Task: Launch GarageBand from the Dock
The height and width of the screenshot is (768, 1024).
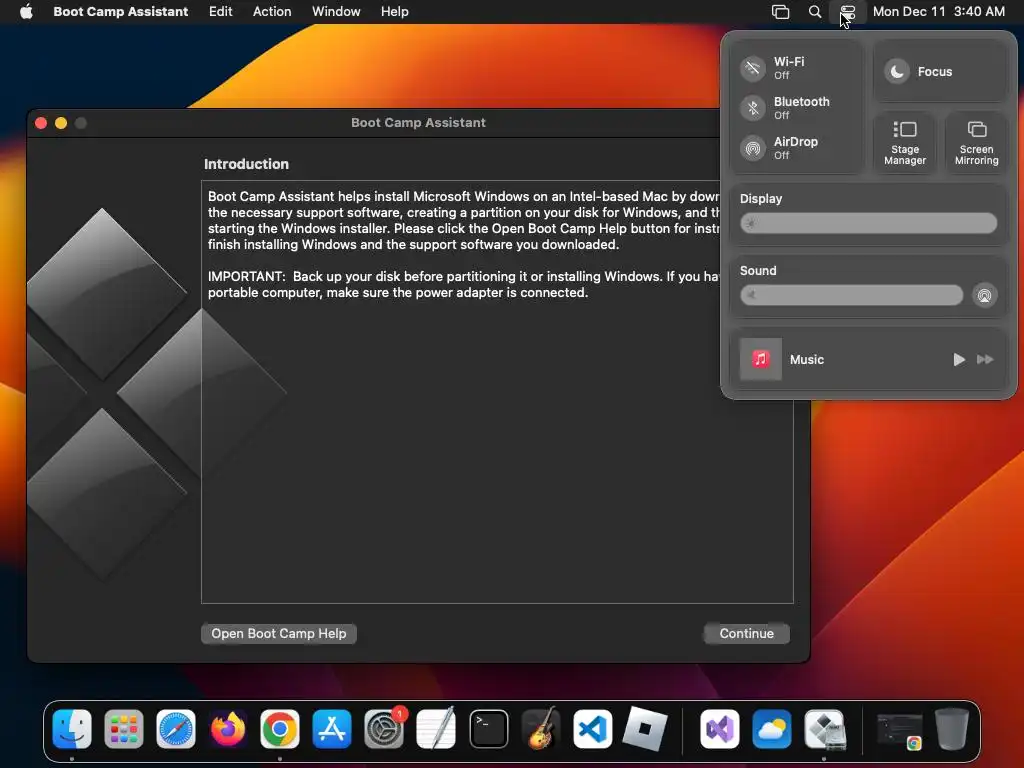Action: pyautogui.click(x=541, y=729)
